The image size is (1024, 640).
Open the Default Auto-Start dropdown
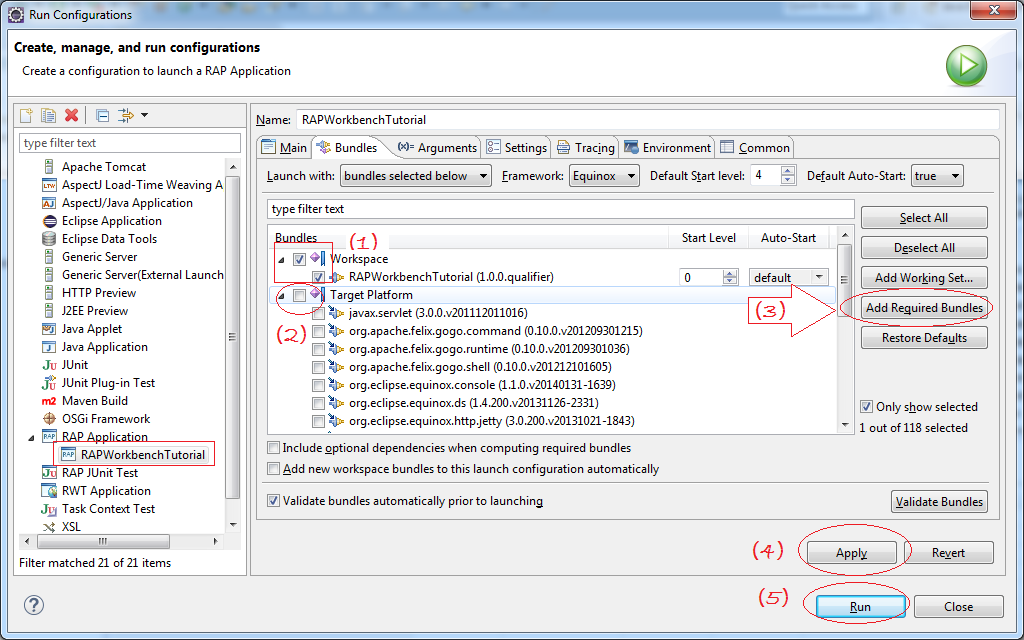[x=936, y=176]
